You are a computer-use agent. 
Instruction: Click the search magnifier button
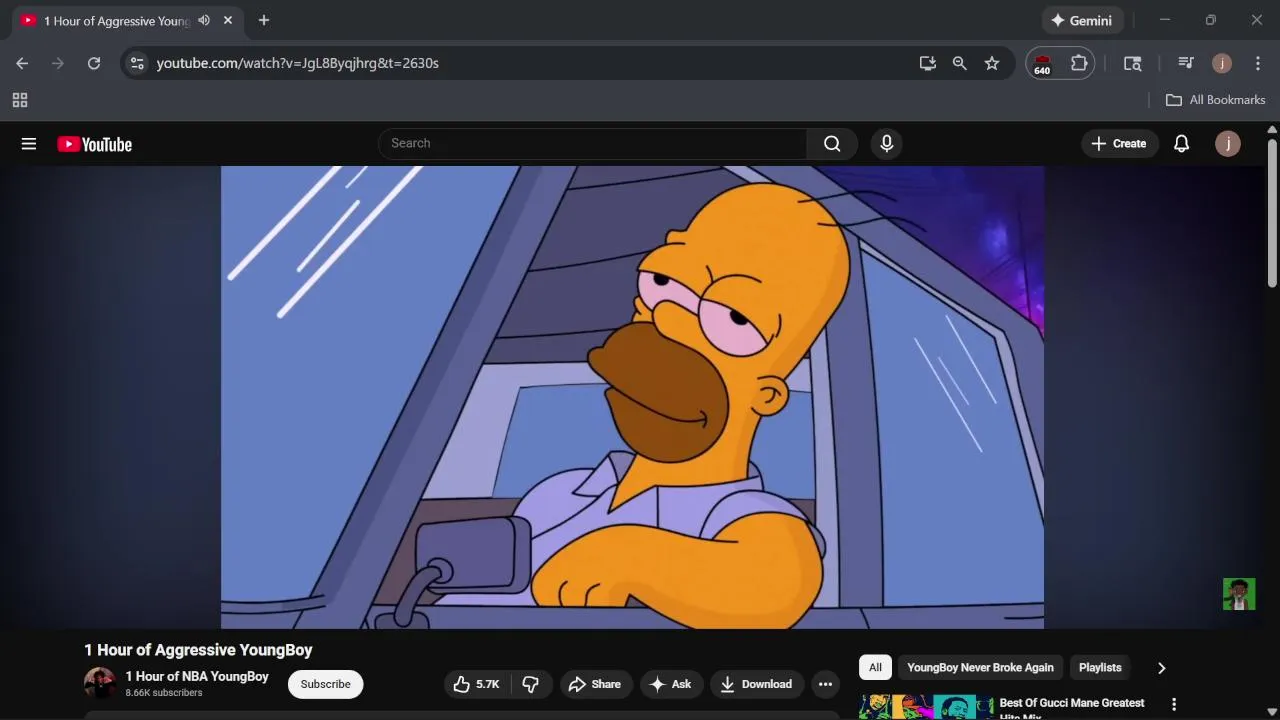click(x=832, y=144)
